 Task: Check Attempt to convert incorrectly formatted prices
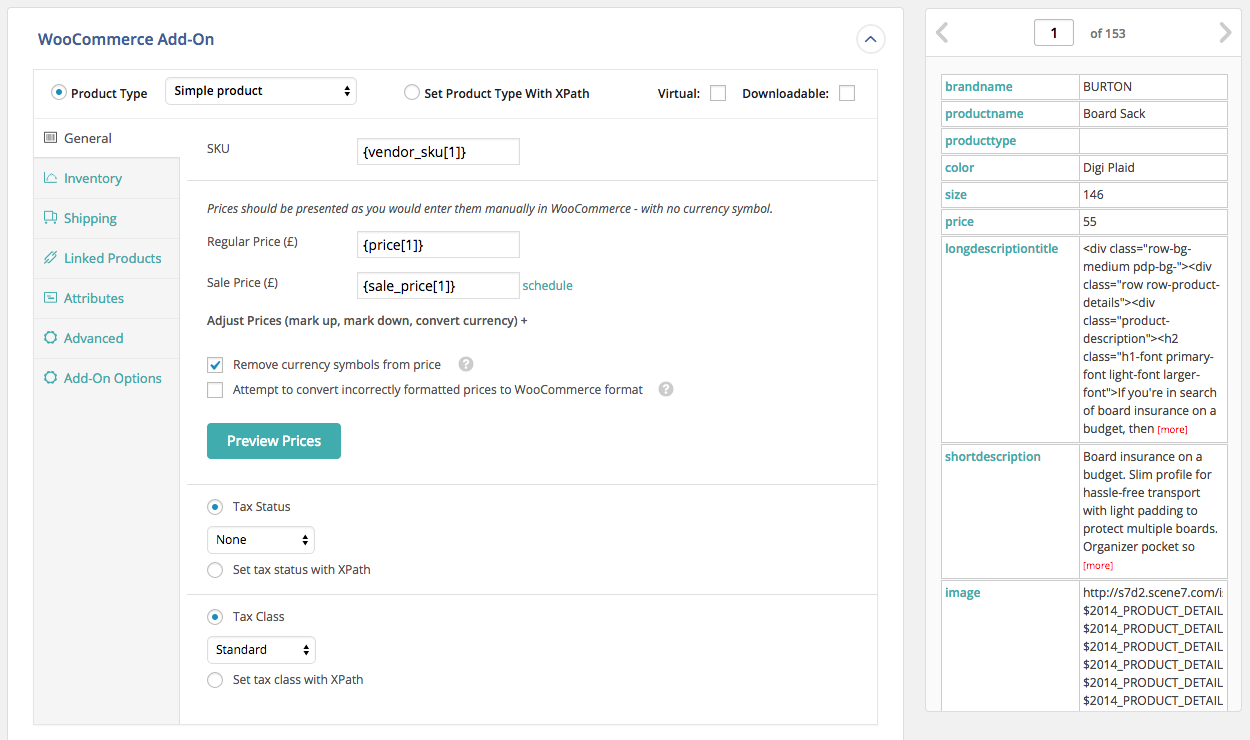215,389
